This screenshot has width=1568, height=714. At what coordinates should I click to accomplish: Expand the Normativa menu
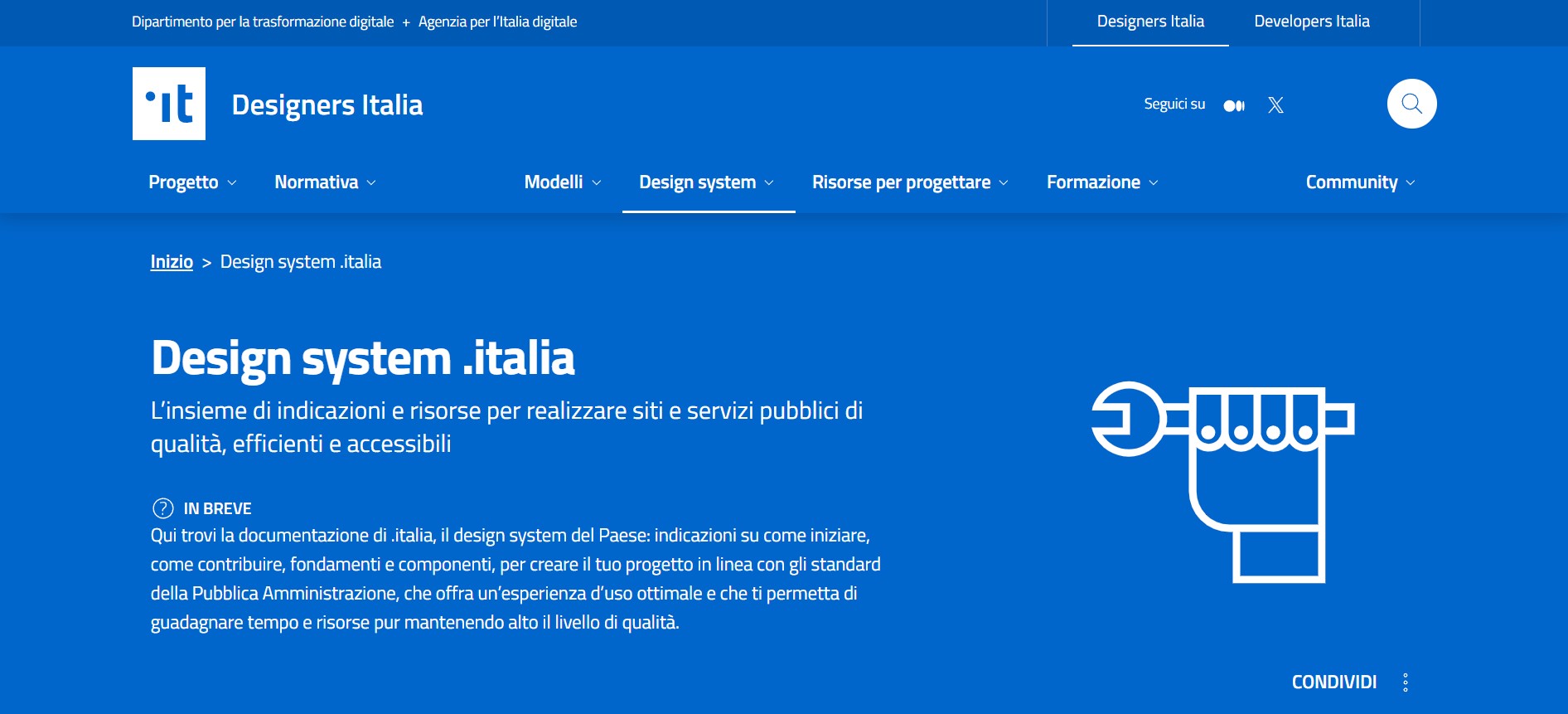(325, 182)
